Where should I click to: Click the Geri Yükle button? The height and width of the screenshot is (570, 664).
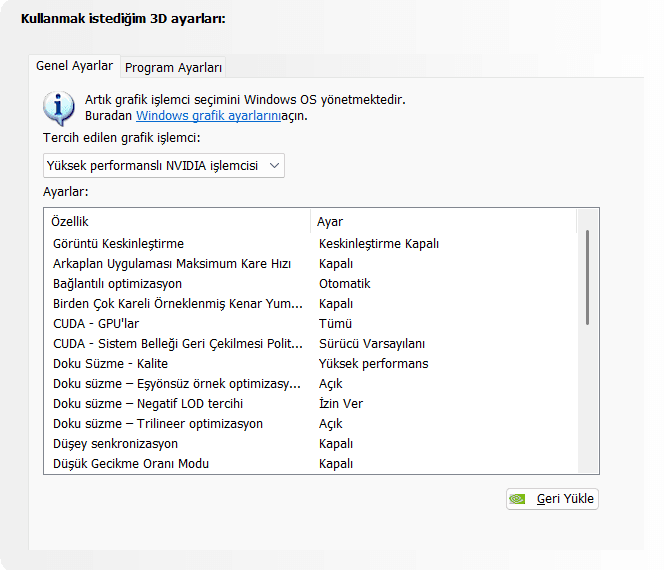pos(552,499)
